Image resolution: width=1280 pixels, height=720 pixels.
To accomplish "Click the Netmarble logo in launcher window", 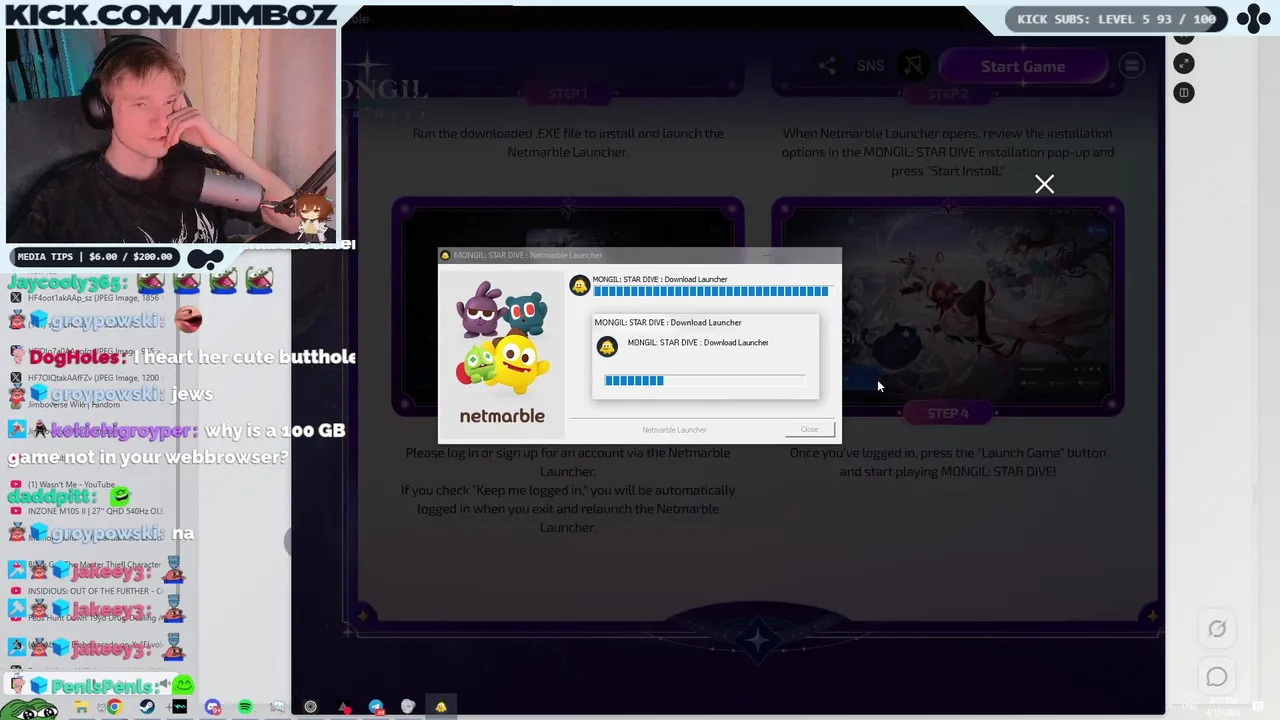I will coord(502,416).
